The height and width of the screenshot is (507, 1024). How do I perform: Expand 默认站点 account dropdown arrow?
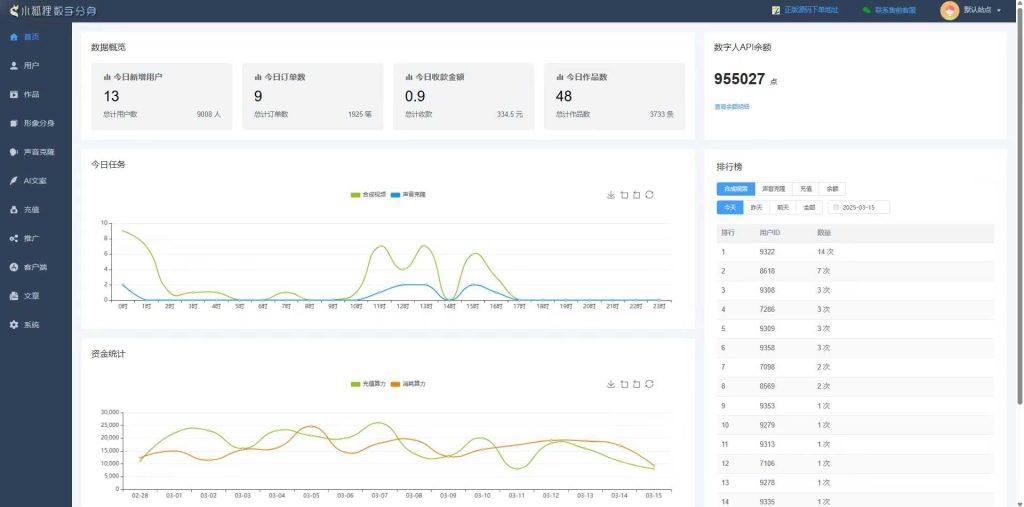(x=999, y=10)
